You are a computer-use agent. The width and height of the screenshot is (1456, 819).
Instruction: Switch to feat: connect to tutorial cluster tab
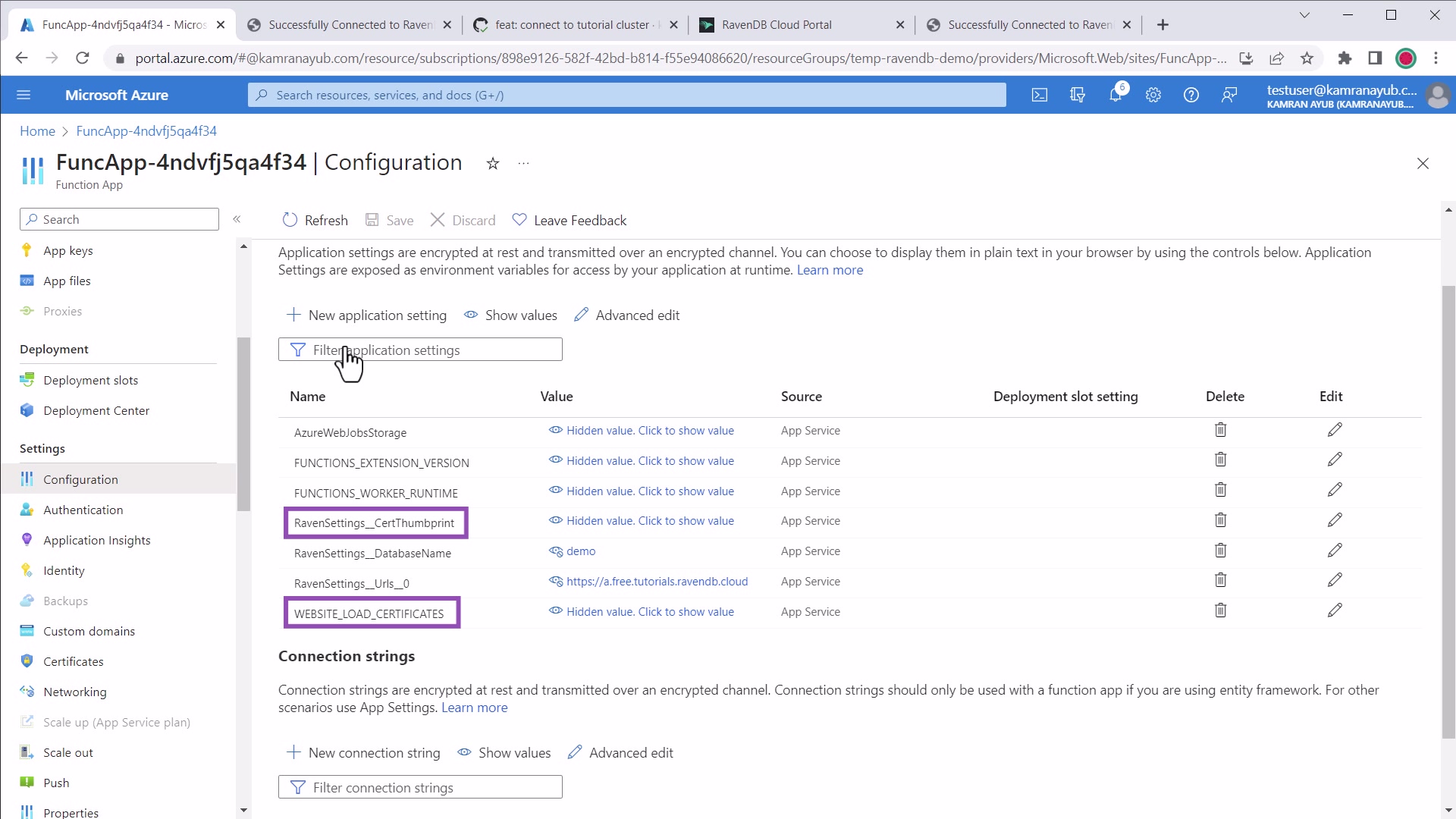tap(576, 24)
